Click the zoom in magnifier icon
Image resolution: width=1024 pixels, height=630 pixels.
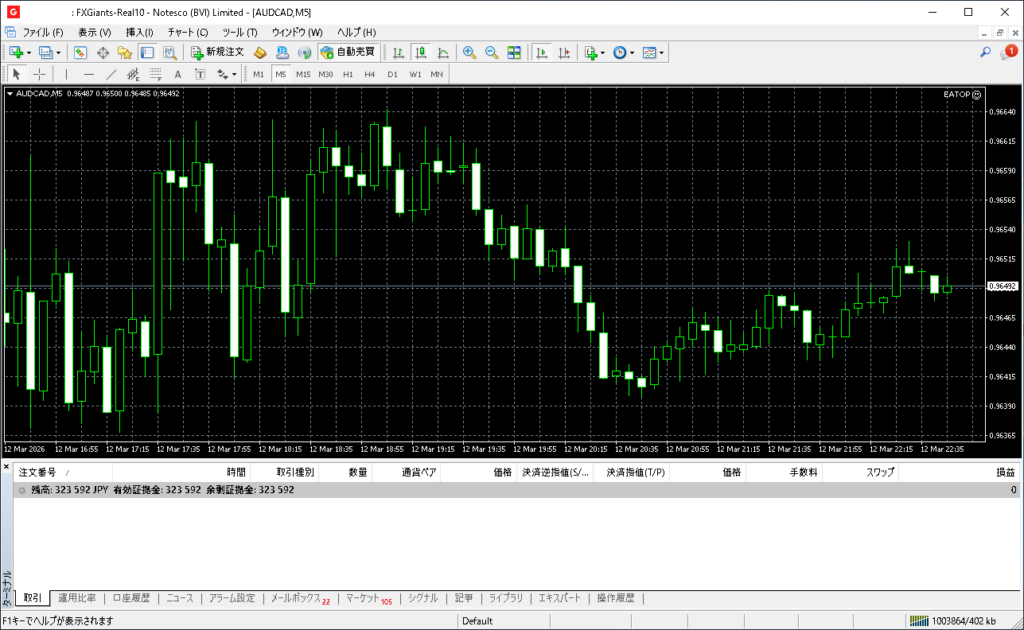tap(468, 52)
